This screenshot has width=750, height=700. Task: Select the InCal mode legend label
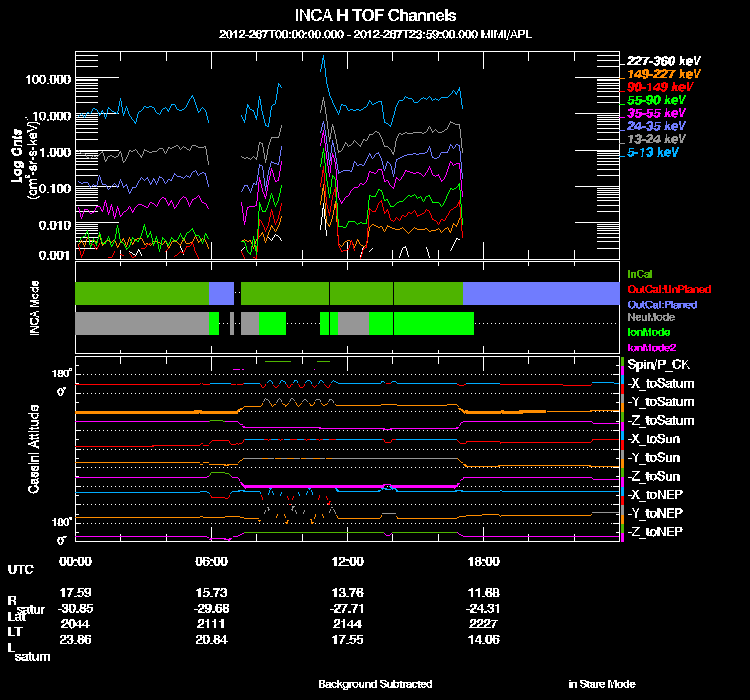(x=641, y=272)
